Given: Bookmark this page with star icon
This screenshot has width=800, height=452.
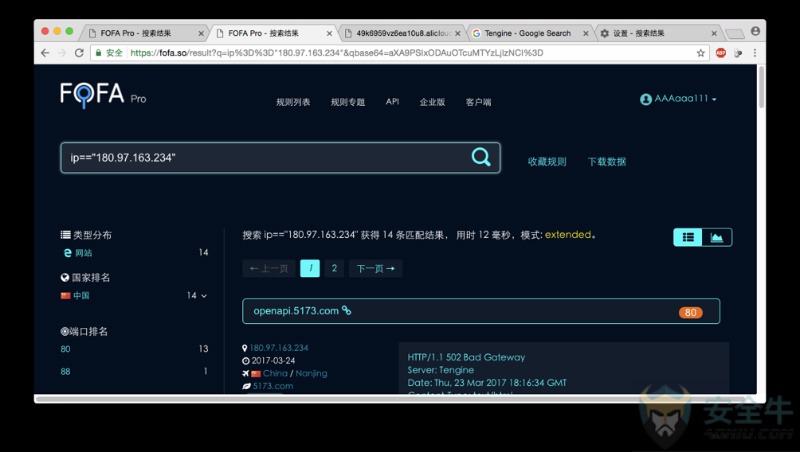Looking at the screenshot, I should pyautogui.click(x=701, y=53).
